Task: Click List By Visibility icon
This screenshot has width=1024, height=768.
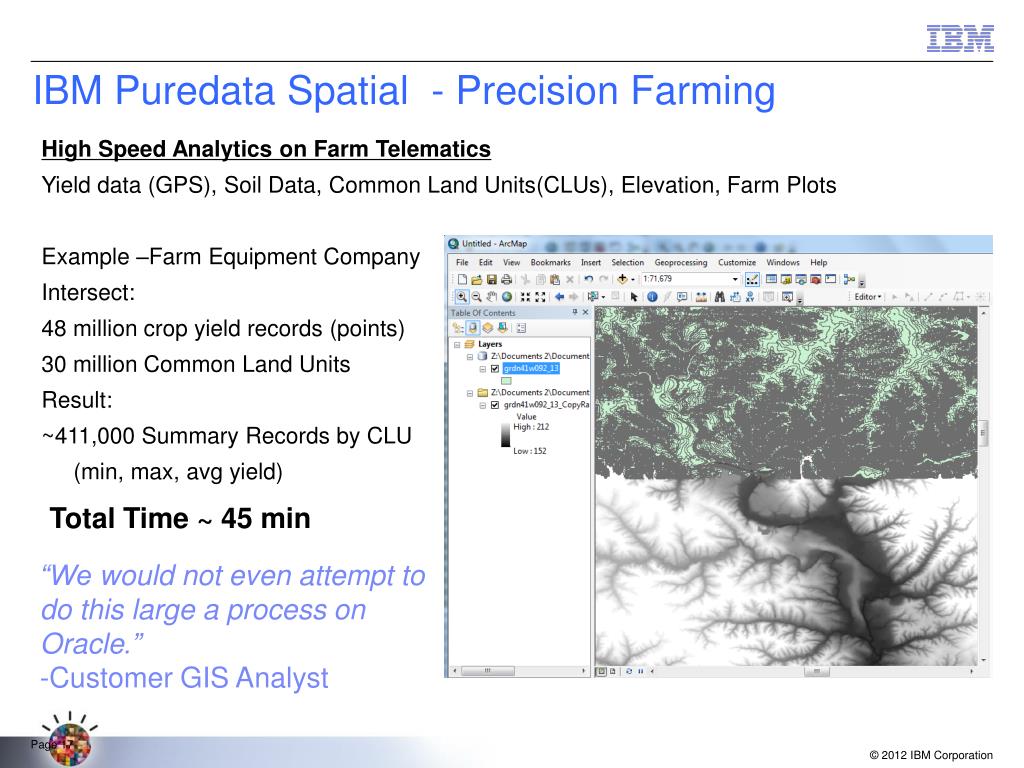Action: pyautogui.click(x=487, y=328)
